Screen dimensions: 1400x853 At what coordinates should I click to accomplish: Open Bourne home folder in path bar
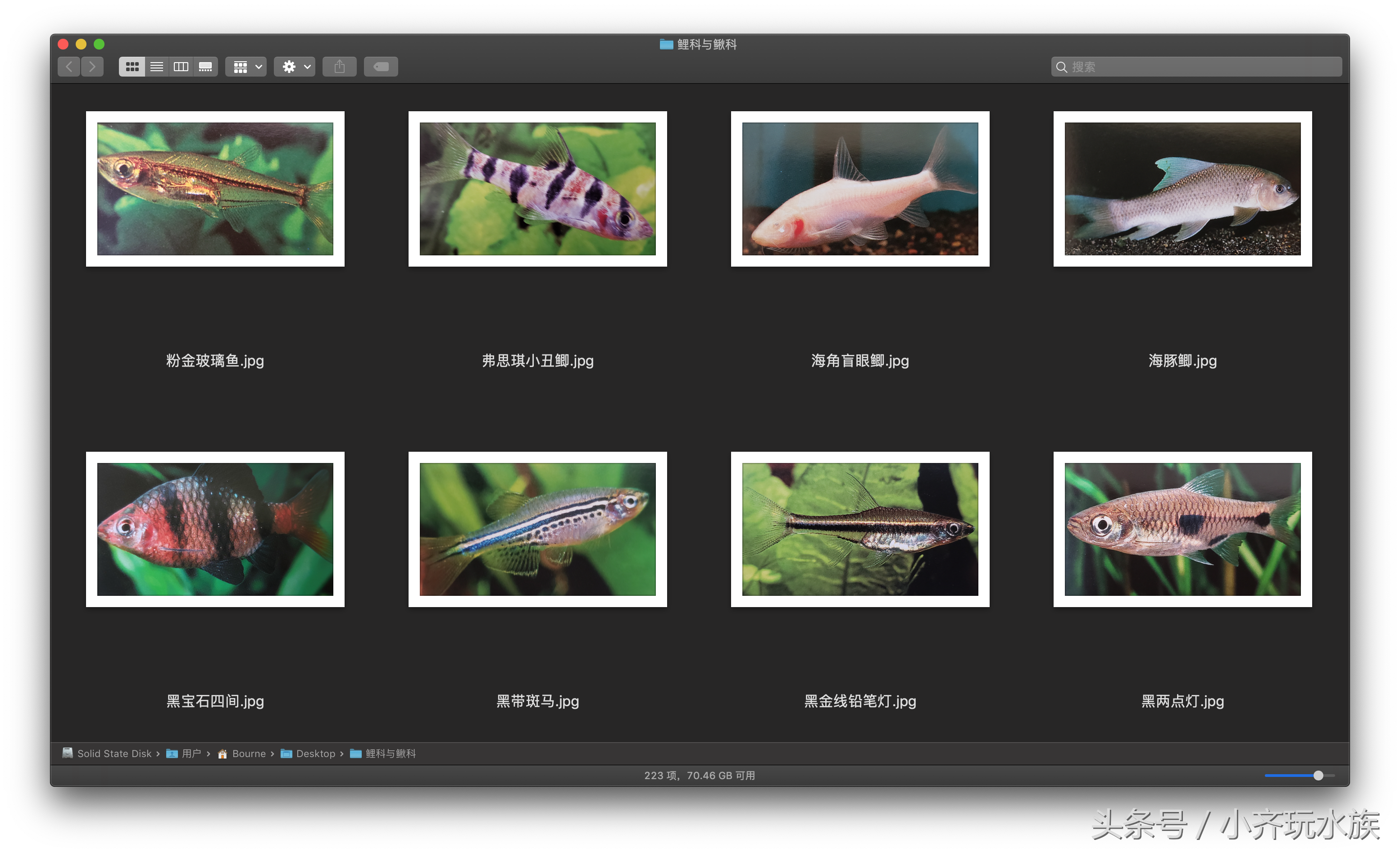coord(241,753)
